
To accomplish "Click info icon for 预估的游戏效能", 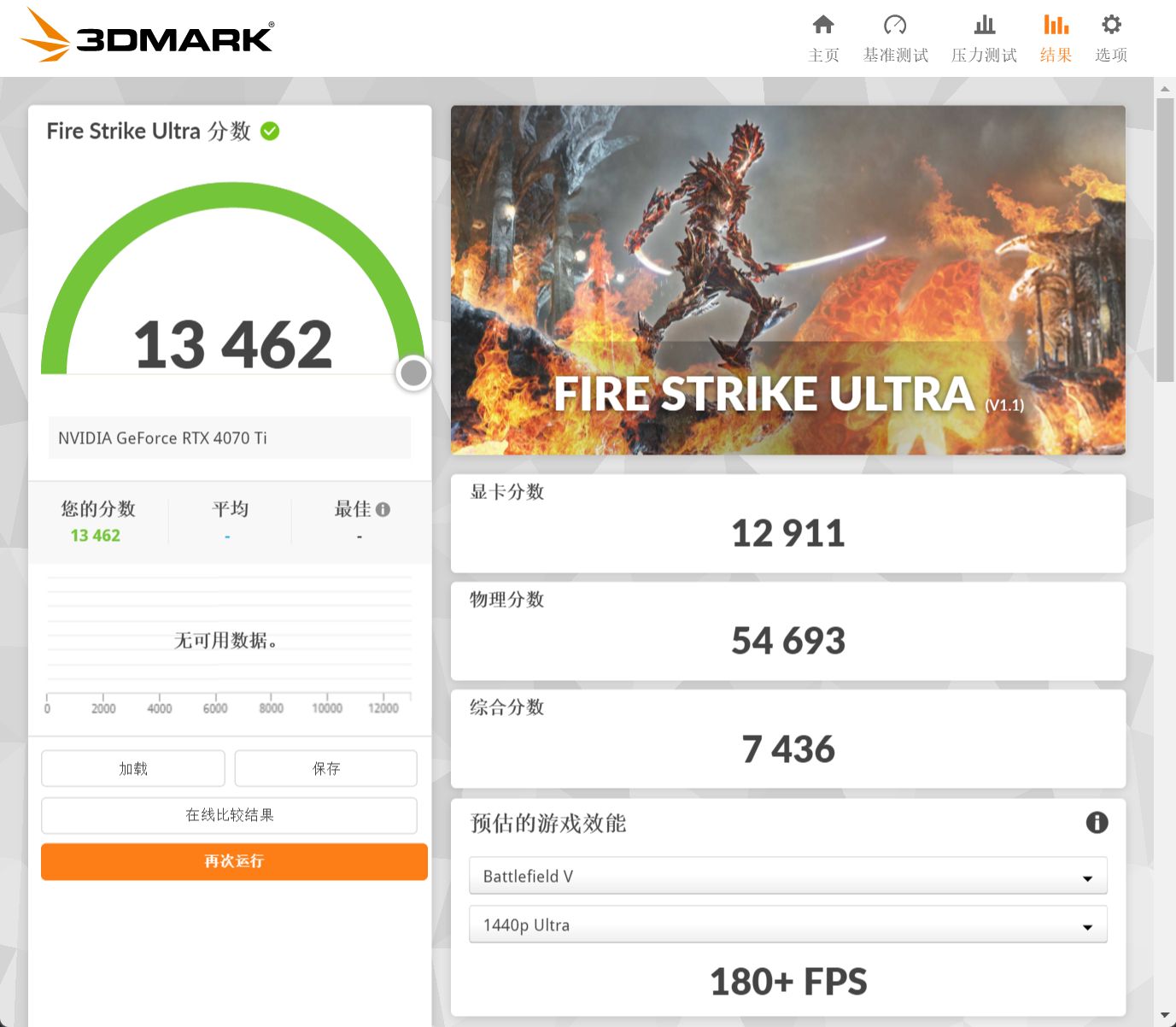I will pyautogui.click(x=1097, y=823).
